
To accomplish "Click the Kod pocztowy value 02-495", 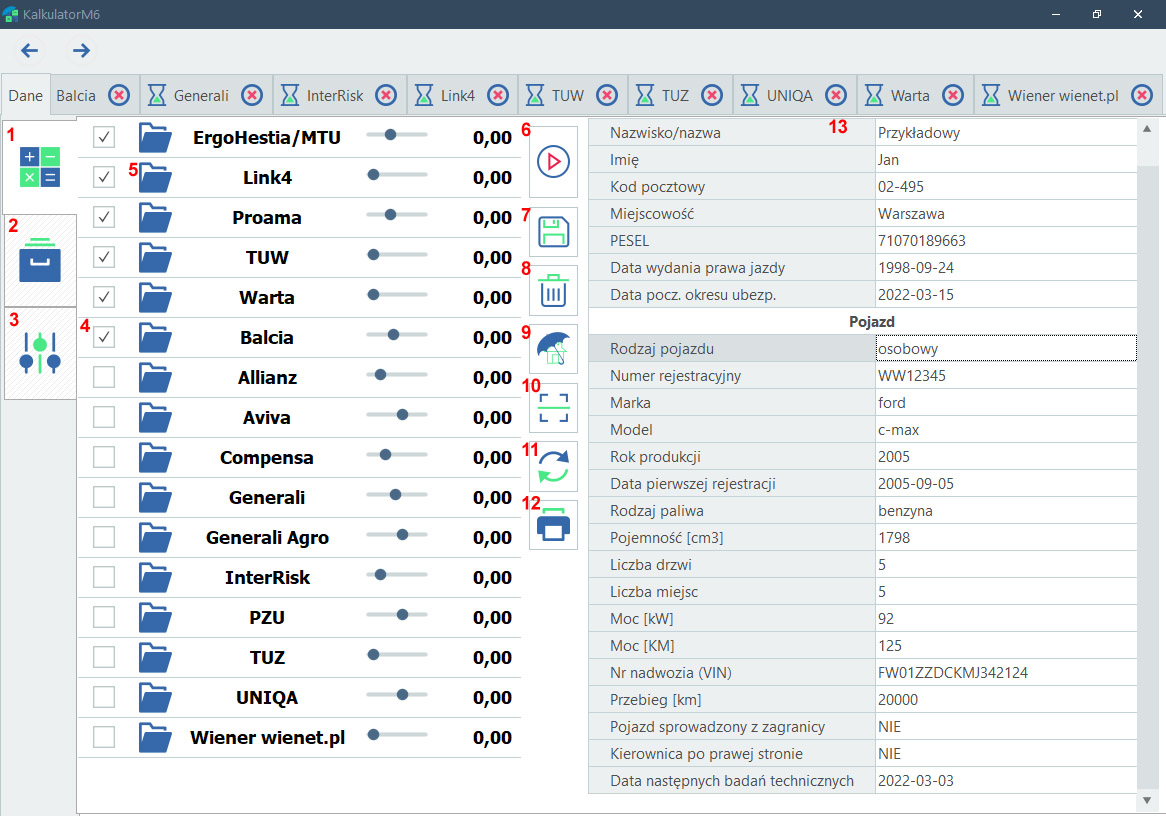I will pos(1006,187).
